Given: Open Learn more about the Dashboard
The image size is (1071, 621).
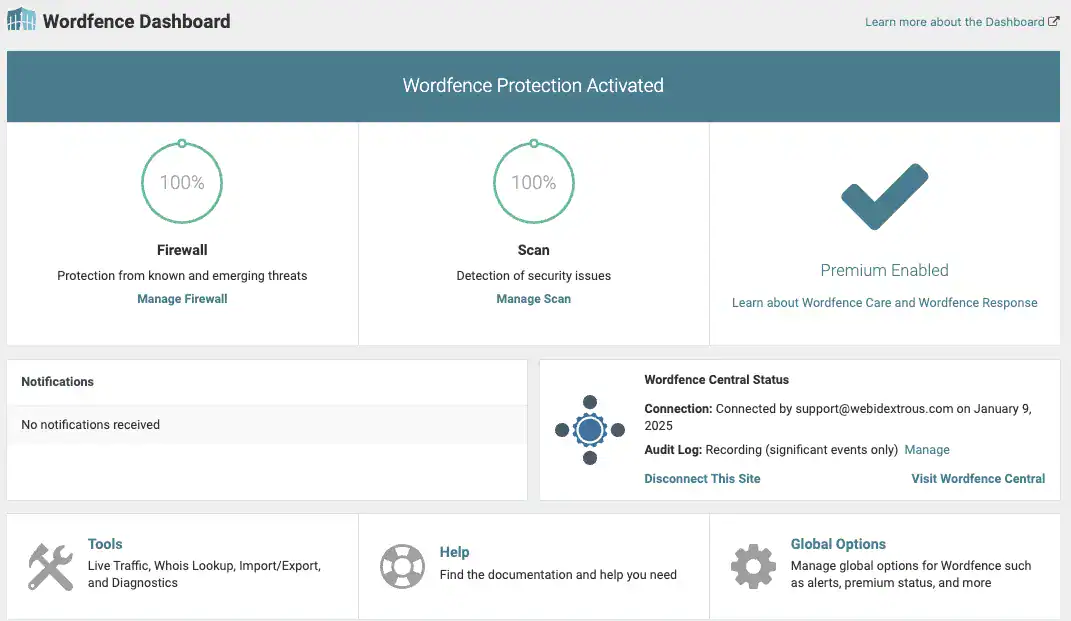Looking at the screenshot, I should pyautogui.click(x=954, y=22).
